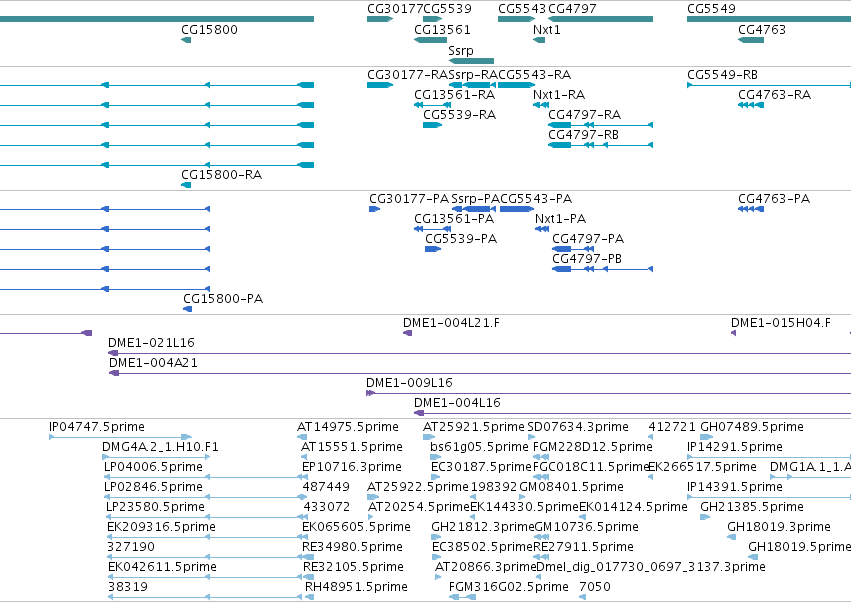
Task: Click the EK209316.5prime EST label
Action: tap(161, 527)
